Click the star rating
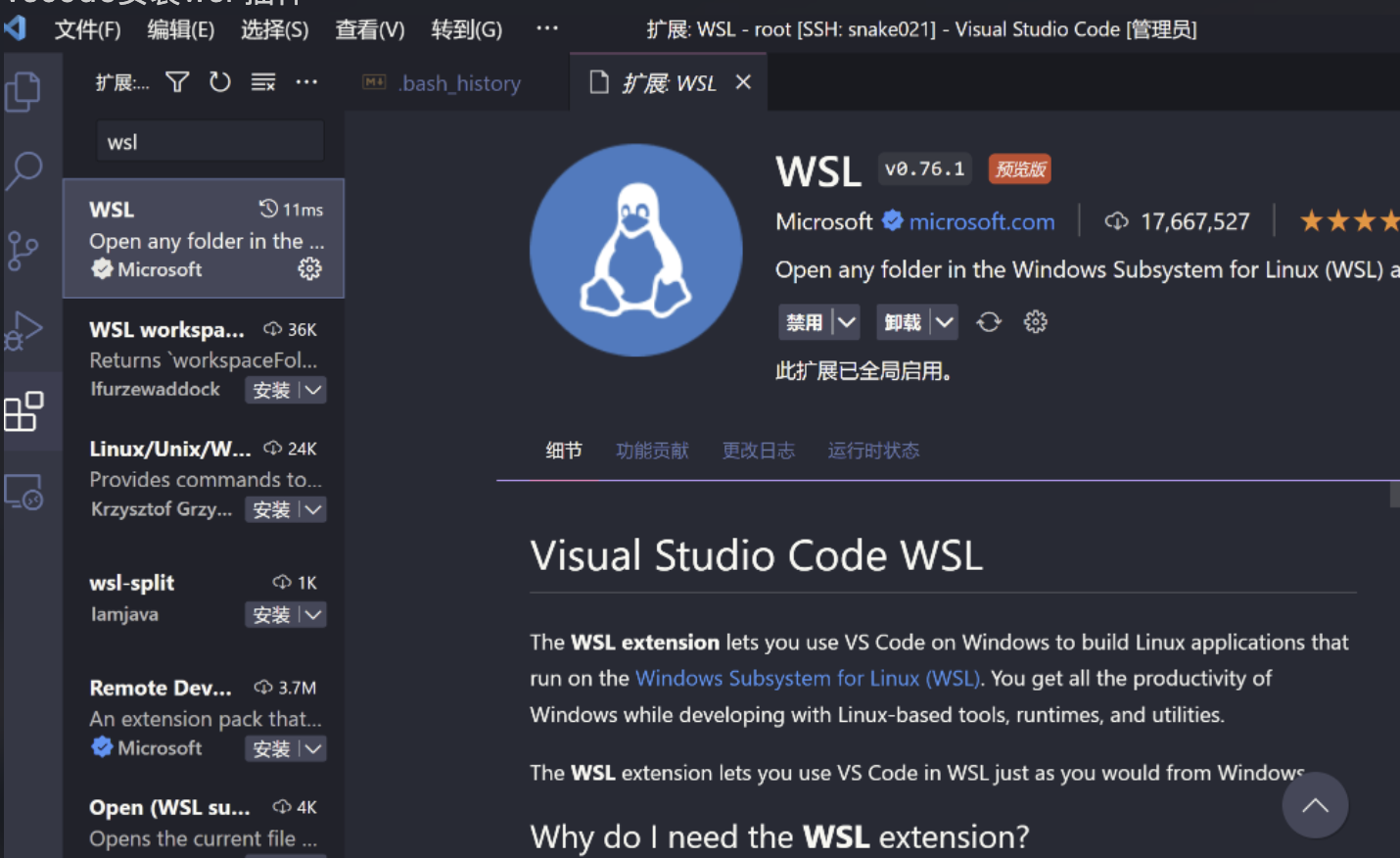This screenshot has height=858, width=1400. (1349, 221)
